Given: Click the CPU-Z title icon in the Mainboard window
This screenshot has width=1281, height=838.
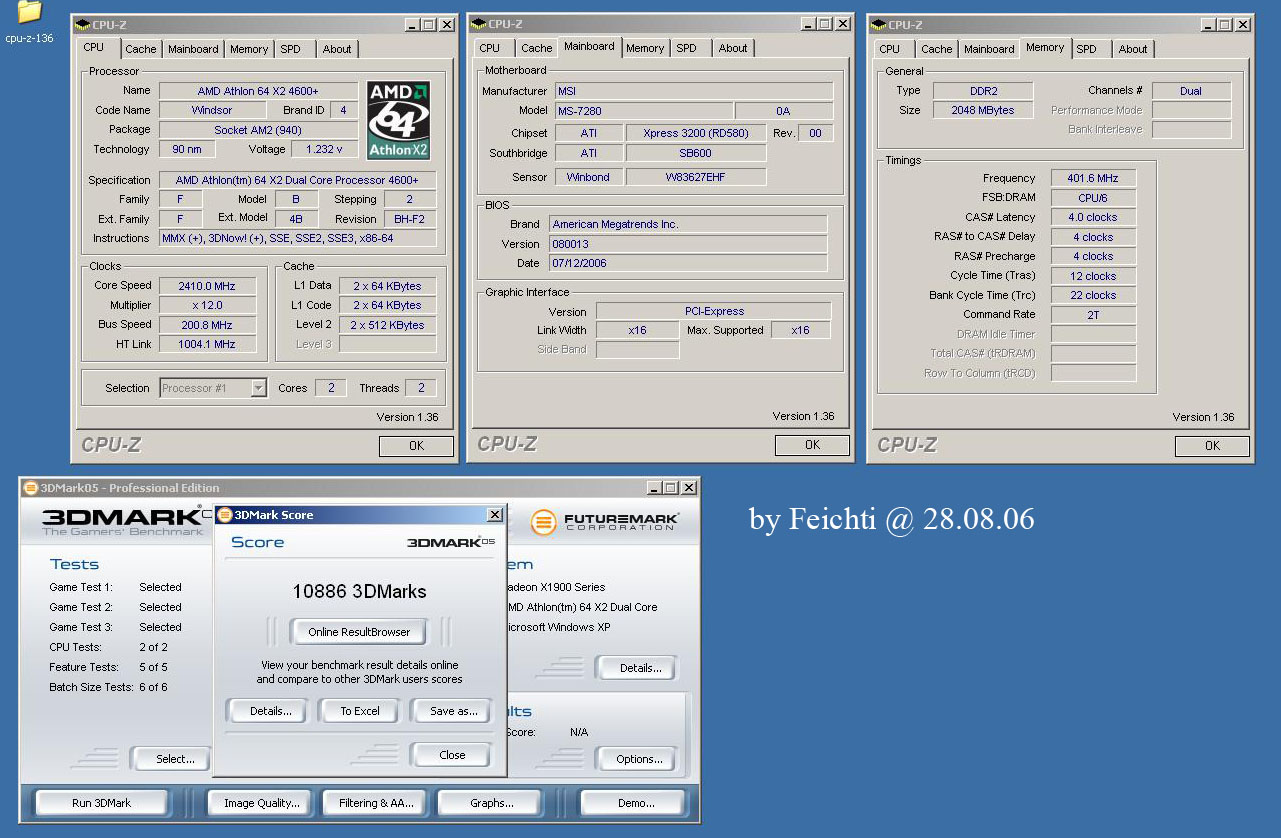Looking at the screenshot, I should (x=479, y=24).
